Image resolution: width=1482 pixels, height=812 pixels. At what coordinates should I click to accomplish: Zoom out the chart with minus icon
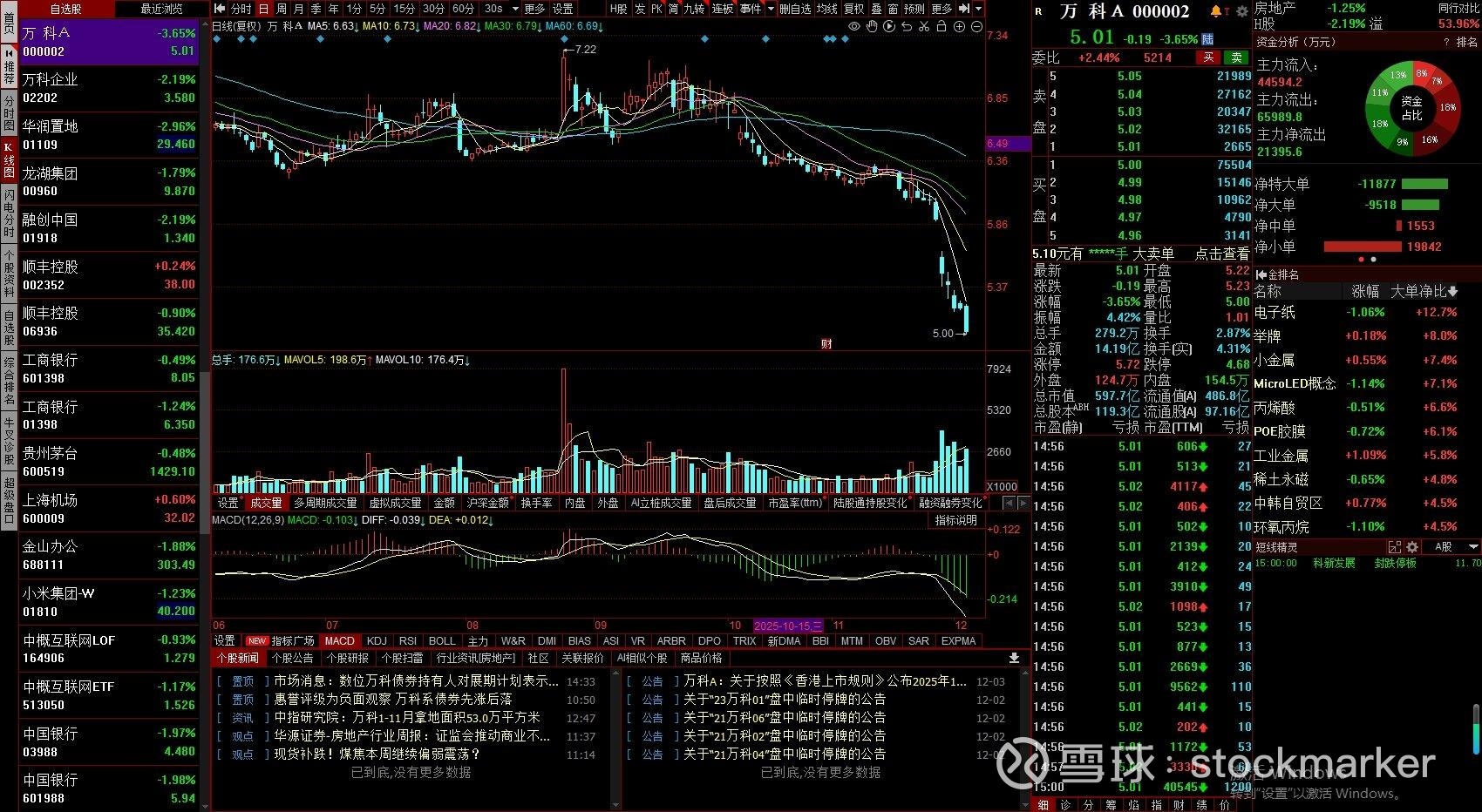click(x=976, y=27)
